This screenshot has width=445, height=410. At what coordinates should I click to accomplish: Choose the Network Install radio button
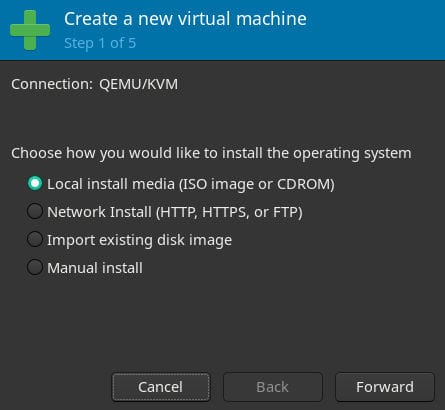click(x=35, y=211)
